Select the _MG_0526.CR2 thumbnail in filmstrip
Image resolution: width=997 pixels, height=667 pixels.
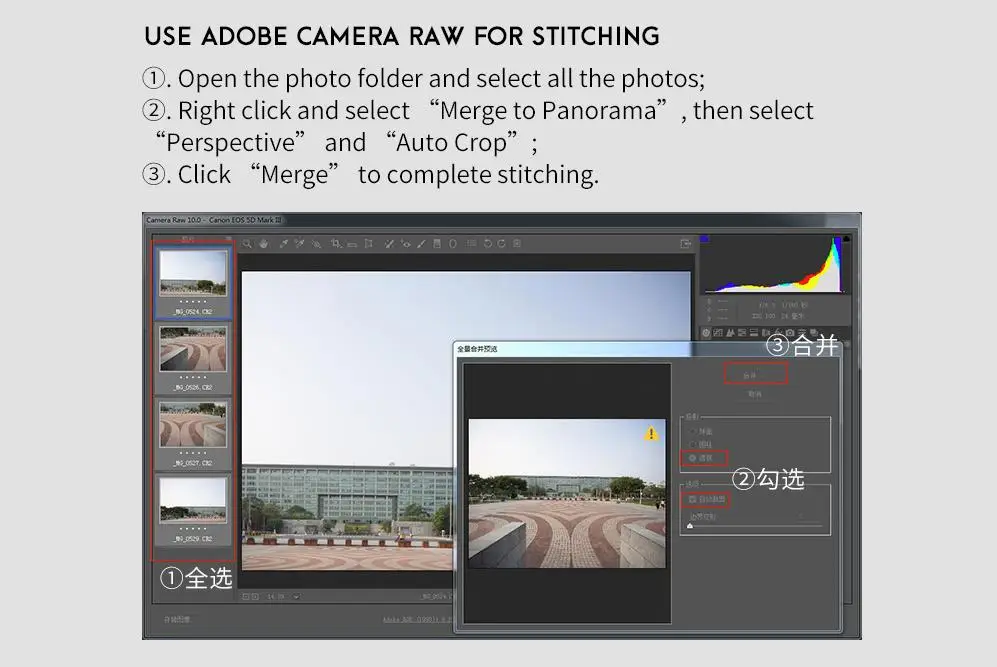pos(193,357)
